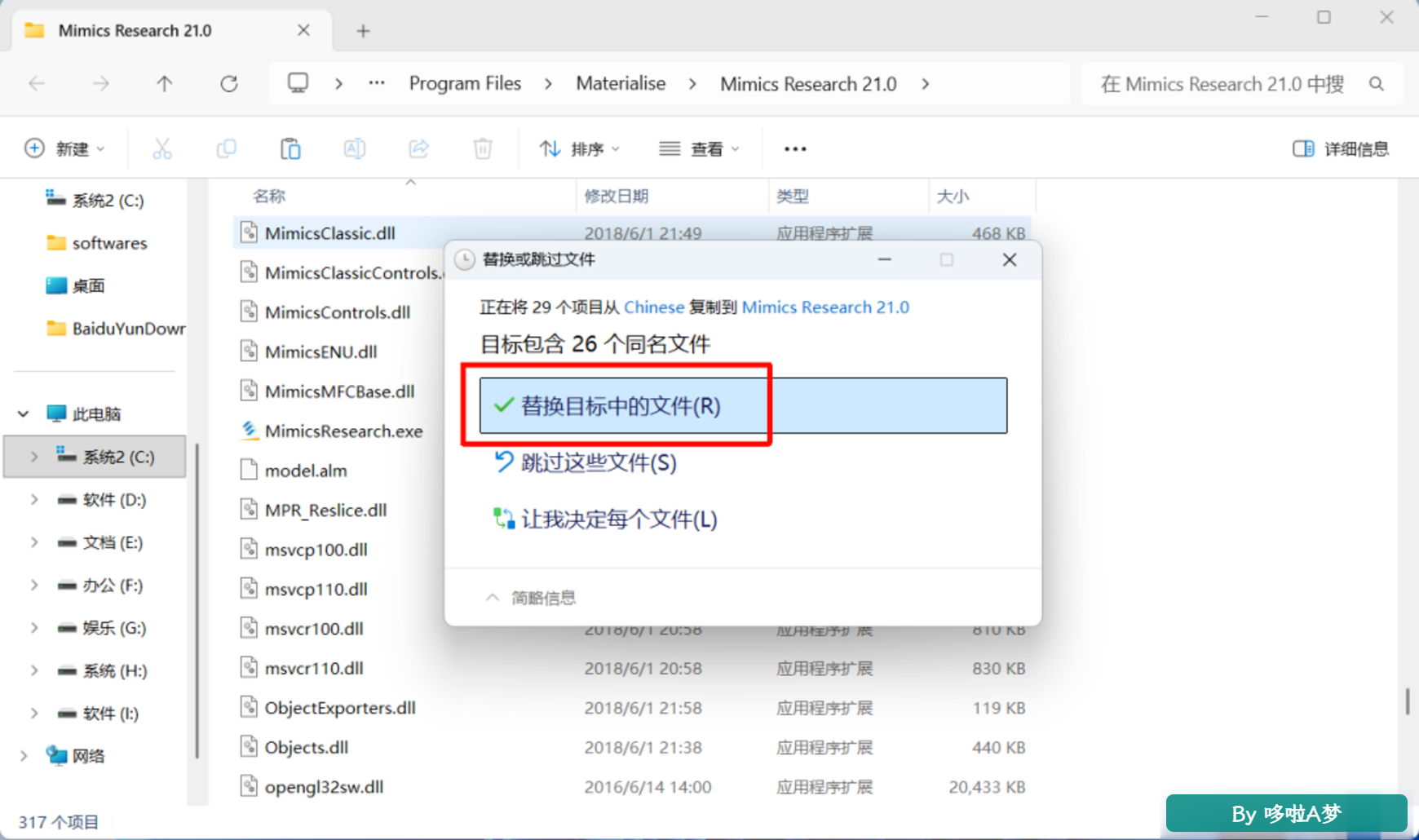Image resolution: width=1419 pixels, height=840 pixels.
Task: Sort by 名称 column header
Action: tap(269, 196)
